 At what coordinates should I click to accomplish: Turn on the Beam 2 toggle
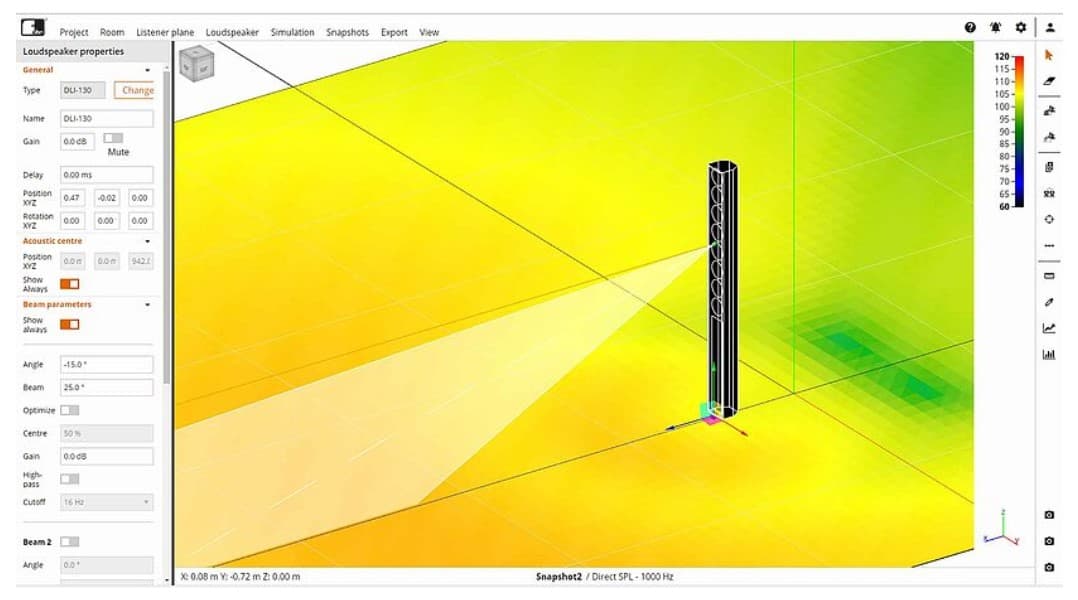coord(70,541)
